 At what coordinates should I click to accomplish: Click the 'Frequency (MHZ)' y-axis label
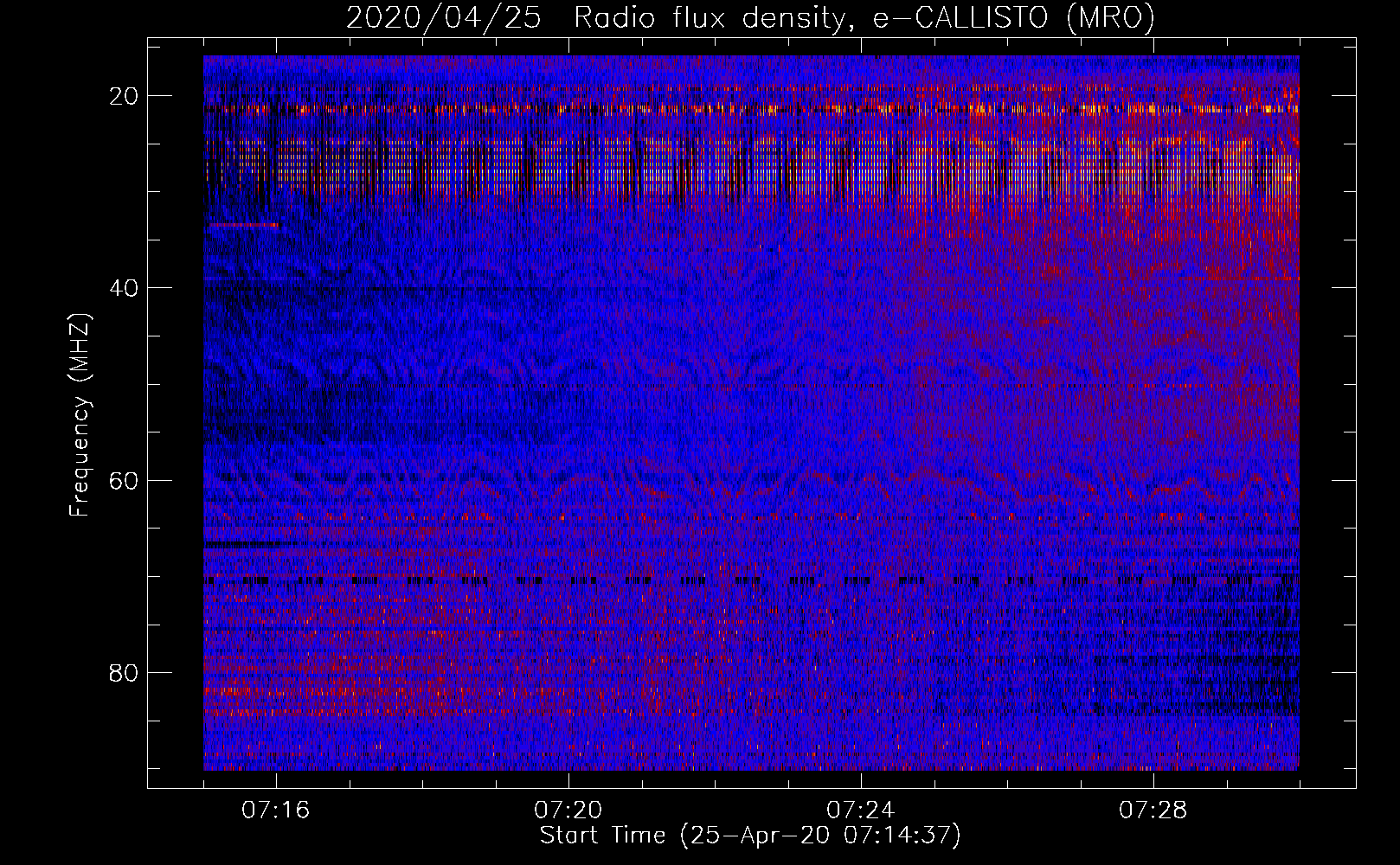tap(80, 415)
